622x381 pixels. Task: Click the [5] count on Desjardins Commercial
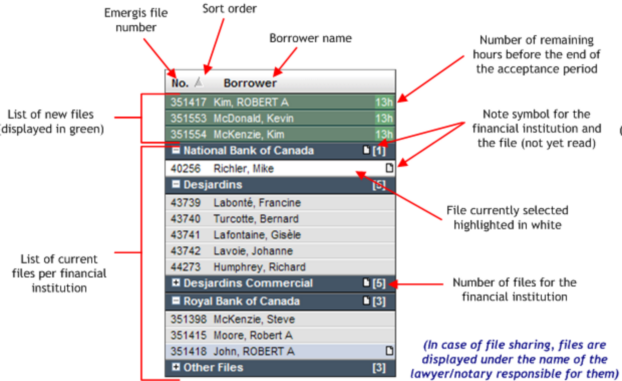tap(379, 283)
